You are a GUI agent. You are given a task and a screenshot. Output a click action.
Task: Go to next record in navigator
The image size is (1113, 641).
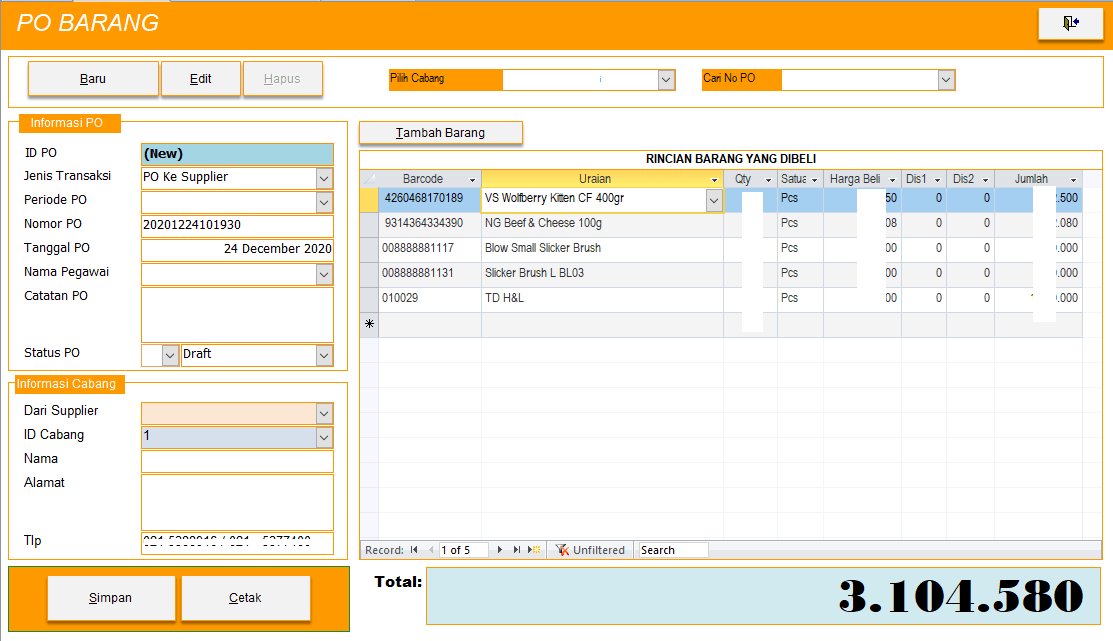pos(500,550)
